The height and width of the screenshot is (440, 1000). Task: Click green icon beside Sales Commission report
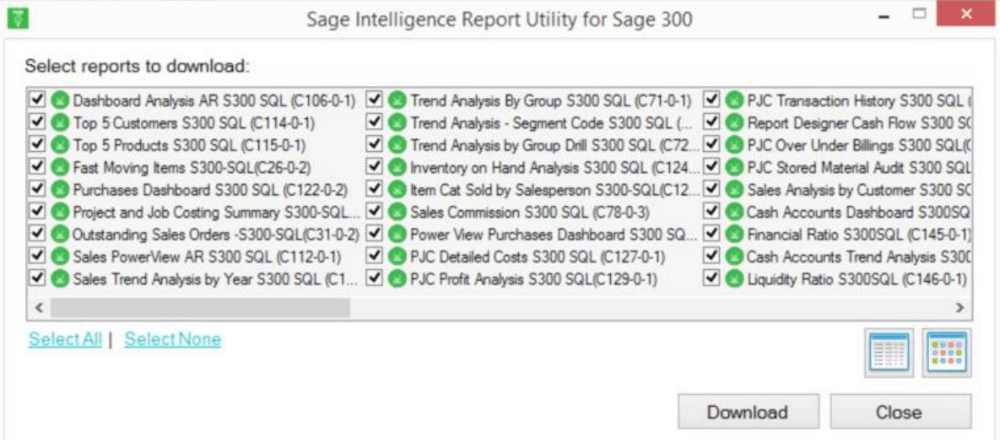point(397,212)
